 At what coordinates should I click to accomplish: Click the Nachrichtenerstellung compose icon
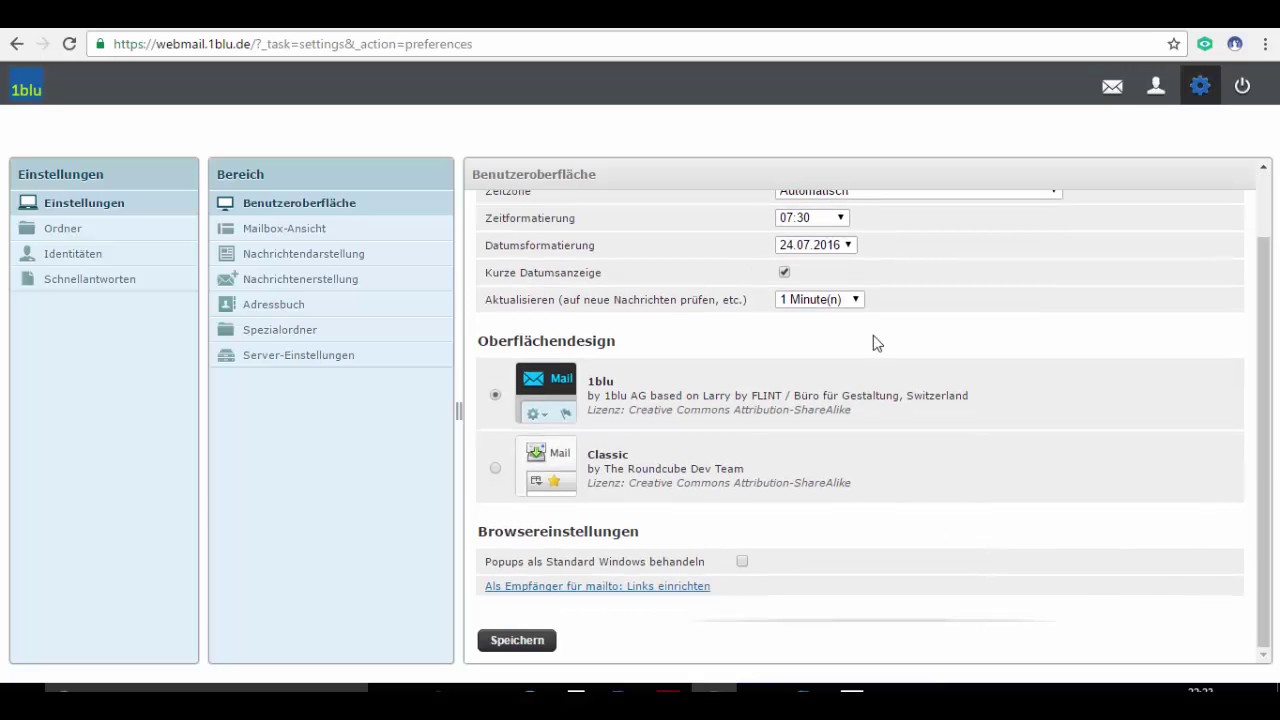click(x=226, y=278)
